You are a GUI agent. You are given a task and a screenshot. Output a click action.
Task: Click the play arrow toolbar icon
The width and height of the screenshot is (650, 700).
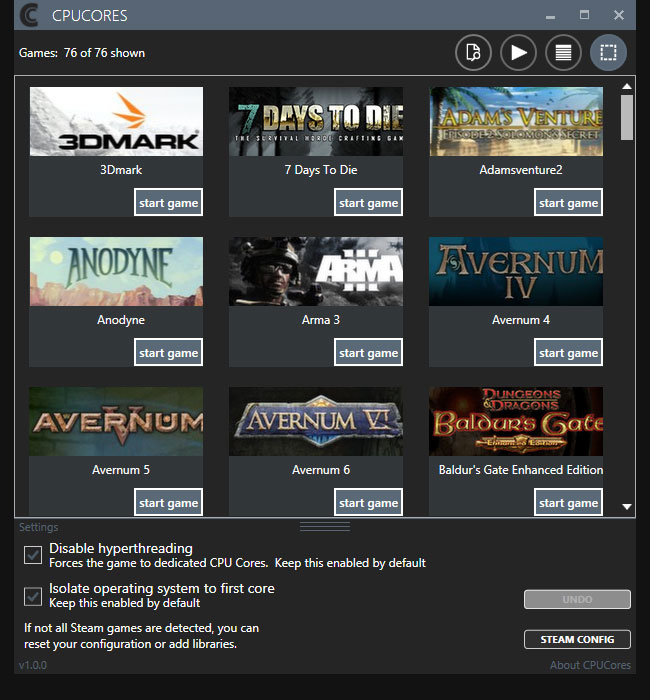point(518,52)
